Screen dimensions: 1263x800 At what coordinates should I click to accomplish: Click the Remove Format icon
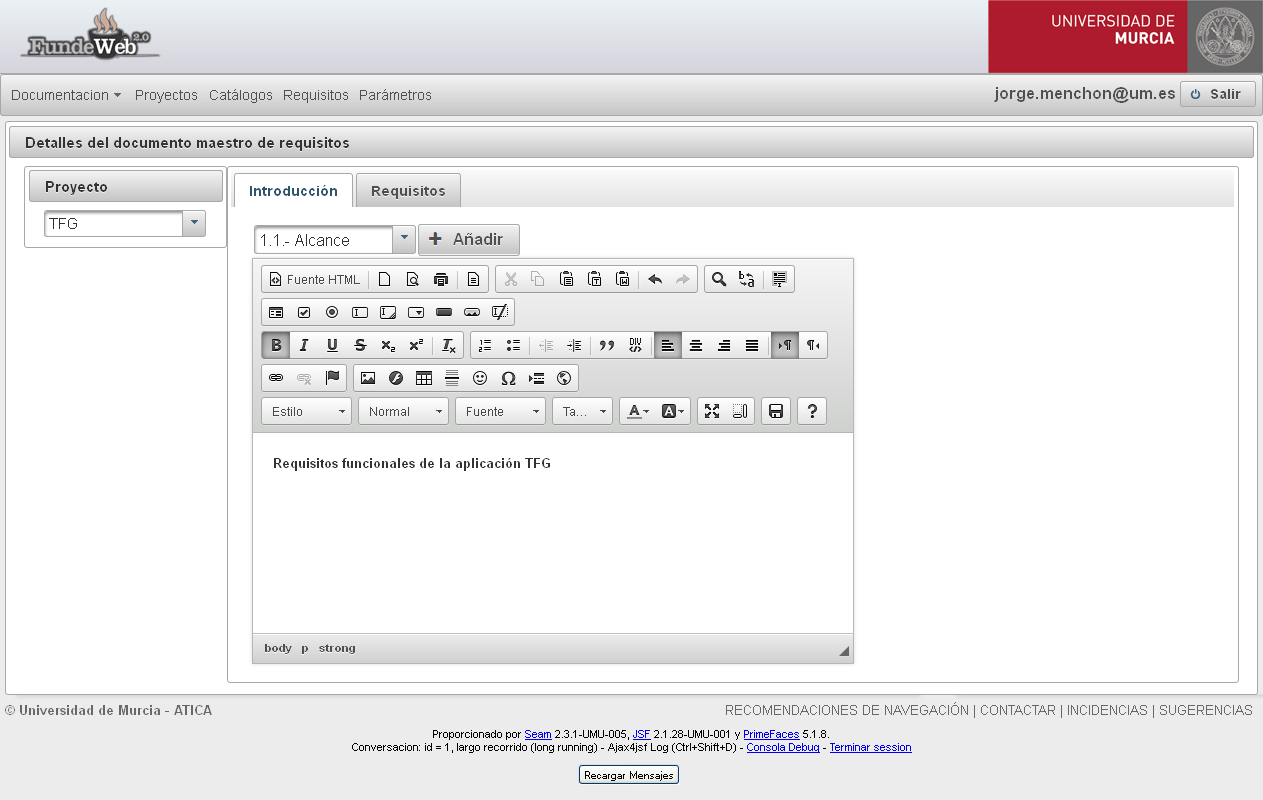click(x=449, y=345)
